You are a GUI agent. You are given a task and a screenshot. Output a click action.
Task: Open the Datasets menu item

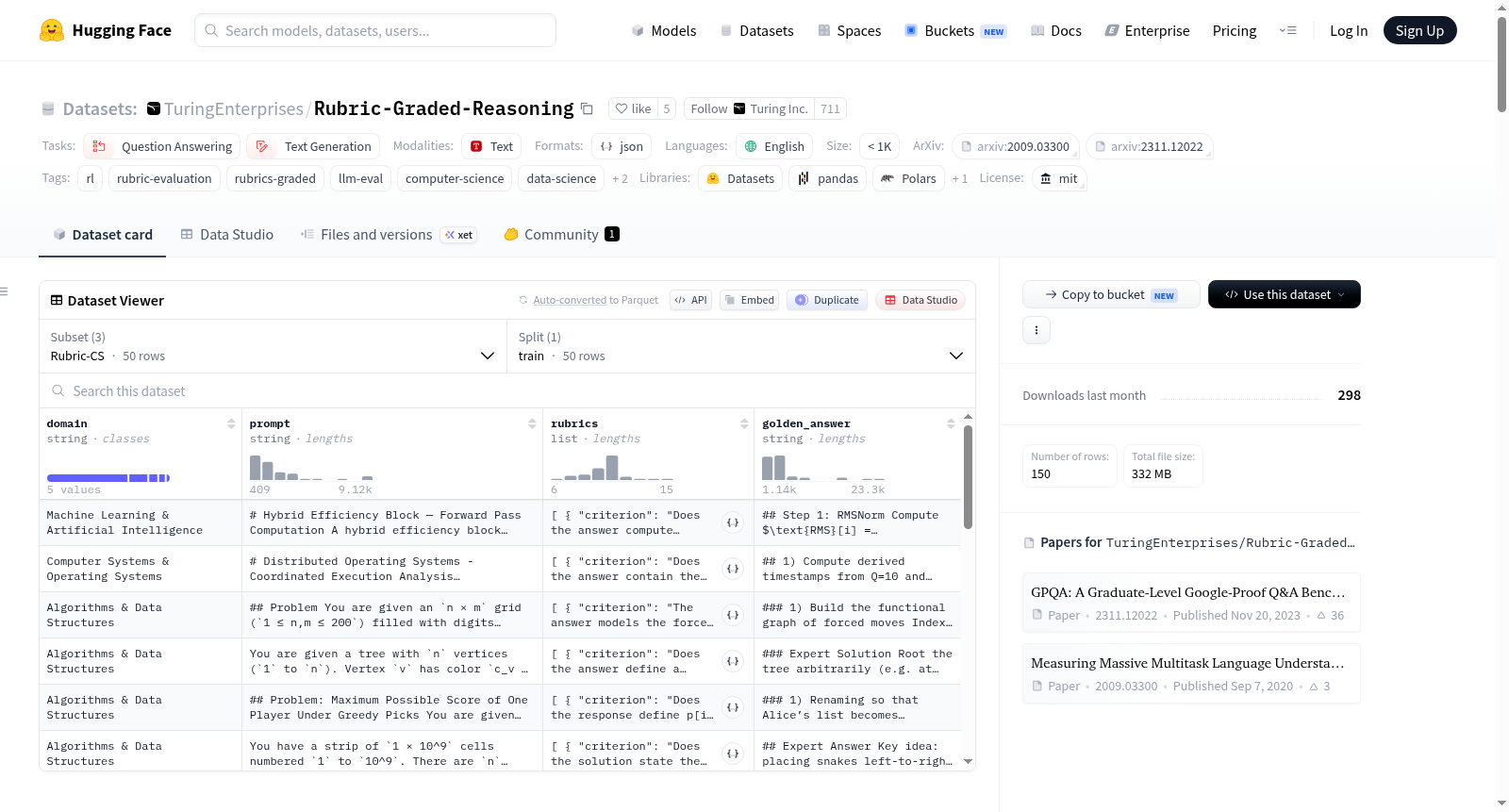pos(756,30)
